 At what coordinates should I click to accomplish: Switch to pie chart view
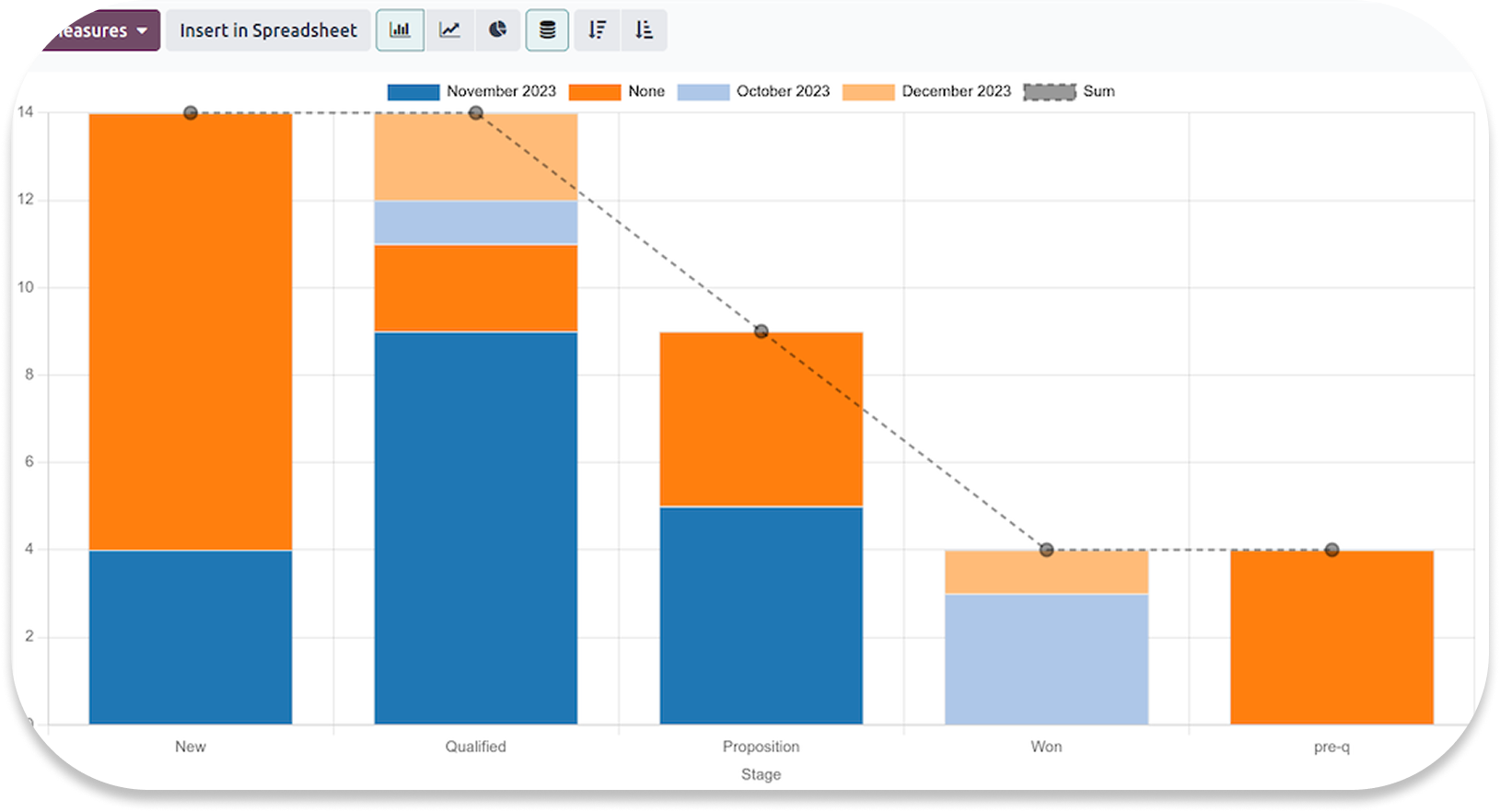tap(498, 30)
